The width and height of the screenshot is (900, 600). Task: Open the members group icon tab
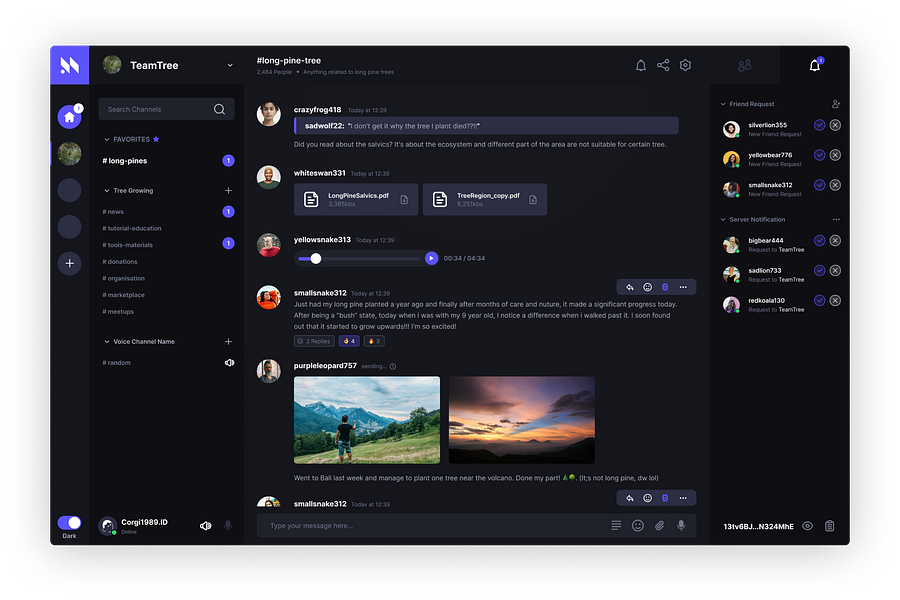[x=744, y=65]
